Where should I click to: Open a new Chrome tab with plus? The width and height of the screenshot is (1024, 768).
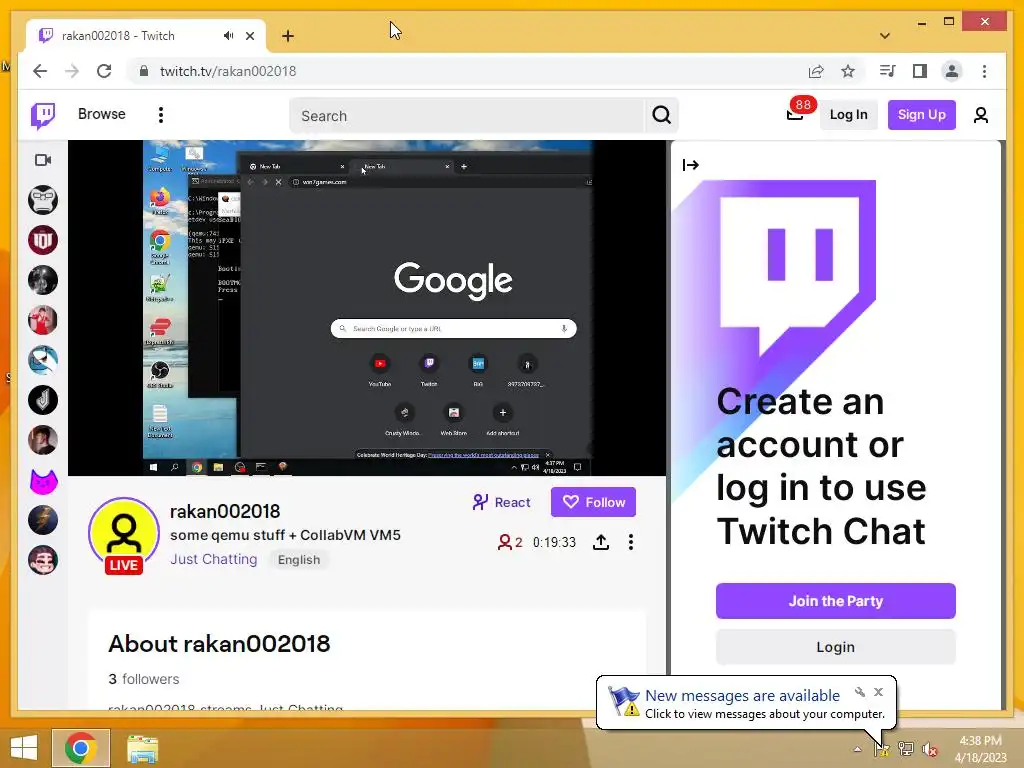(x=288, y=36)
